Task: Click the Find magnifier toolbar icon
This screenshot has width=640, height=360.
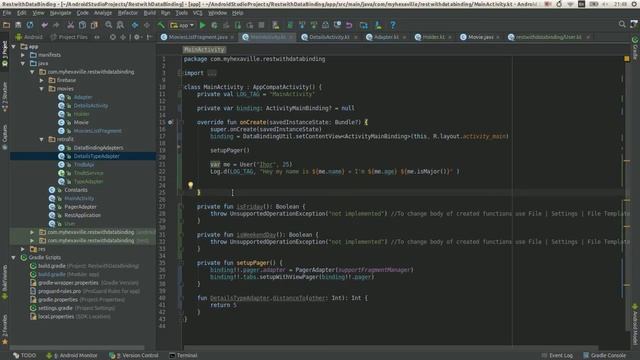Action: (109, 25)
